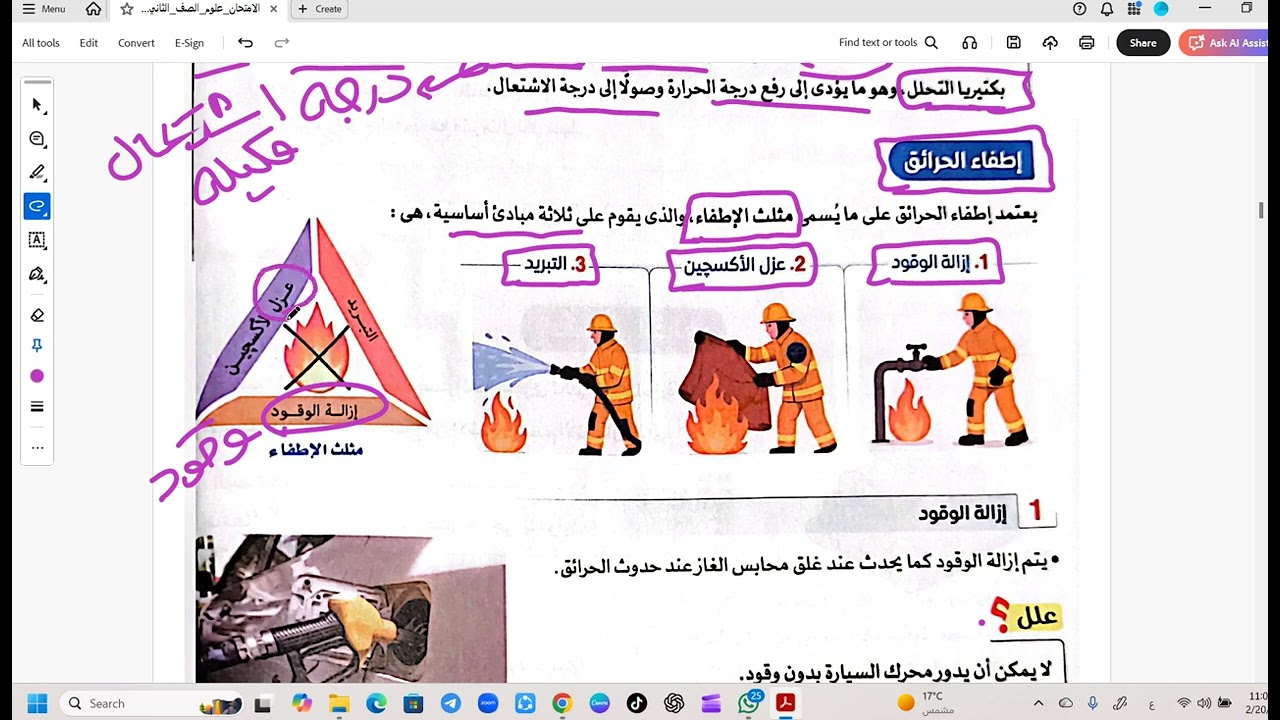1280x720 pixels.
Task: Open the Edit menu tab
Action: [89, 43]
